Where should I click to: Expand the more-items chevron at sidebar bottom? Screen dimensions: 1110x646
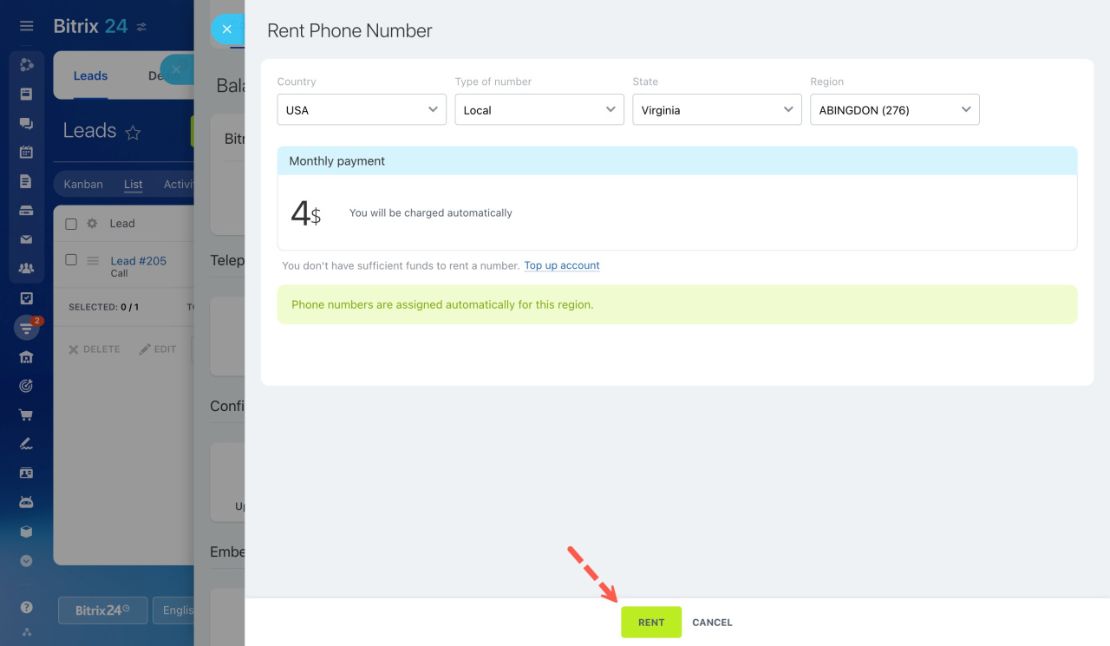pyautogui.click(x=26, y=561)
